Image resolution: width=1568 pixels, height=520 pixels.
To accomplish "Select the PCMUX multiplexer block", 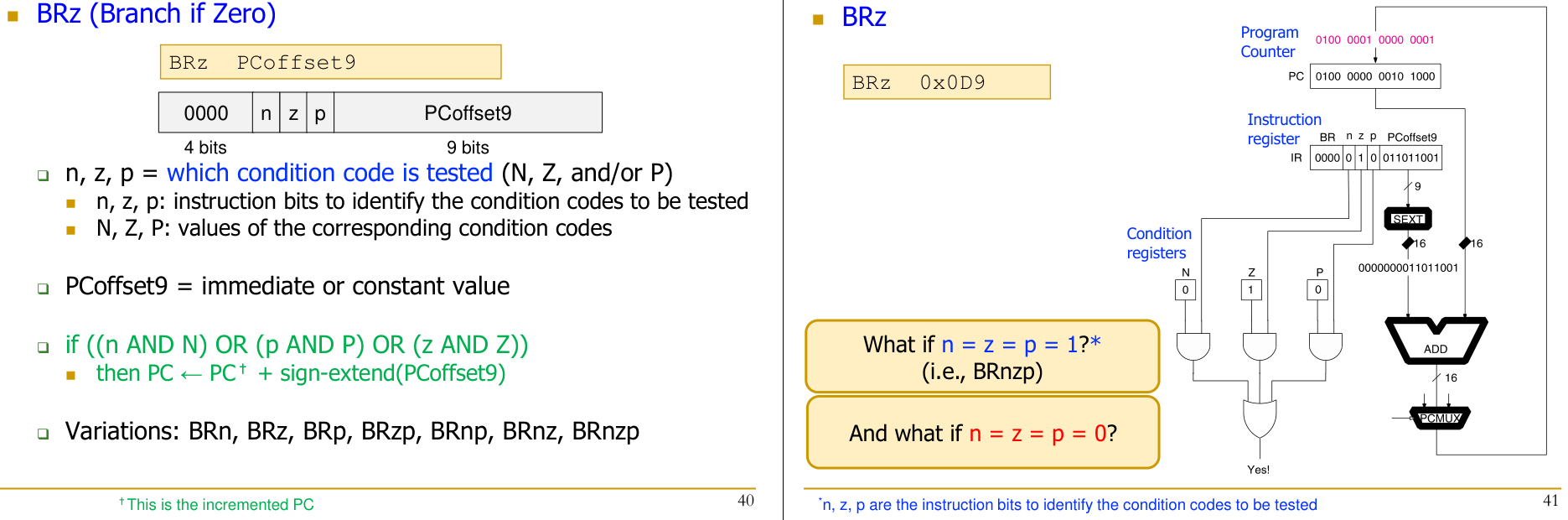I will click(x=1440, y=418).
